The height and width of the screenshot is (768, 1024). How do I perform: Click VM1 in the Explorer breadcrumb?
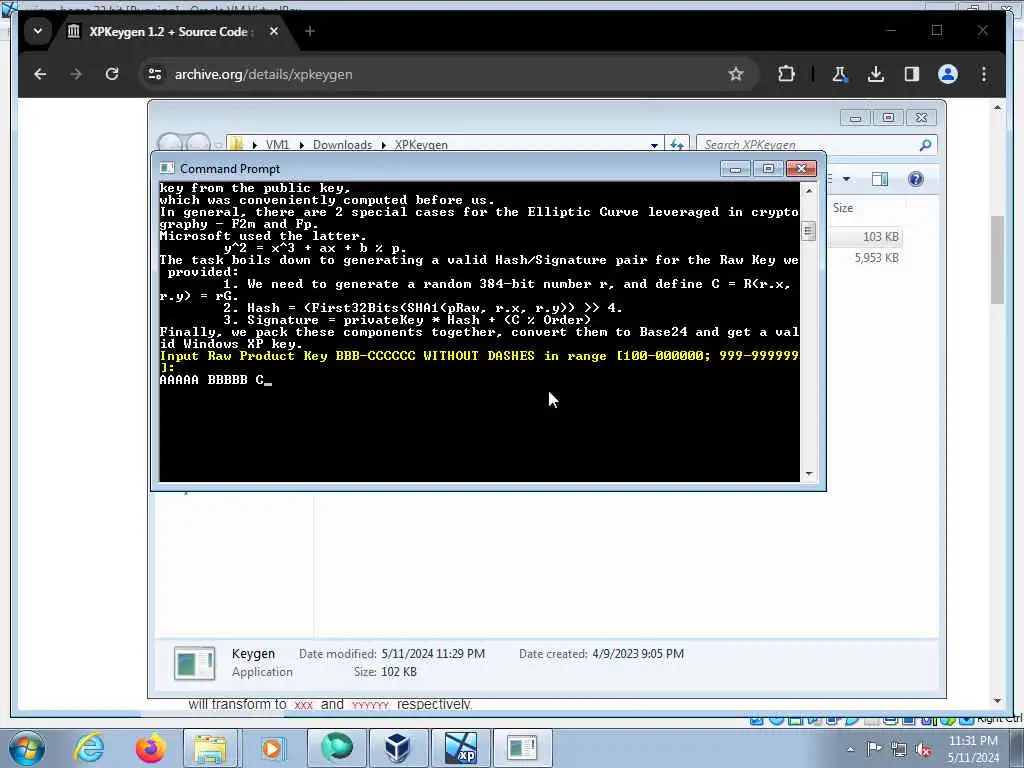click(277, 144)
